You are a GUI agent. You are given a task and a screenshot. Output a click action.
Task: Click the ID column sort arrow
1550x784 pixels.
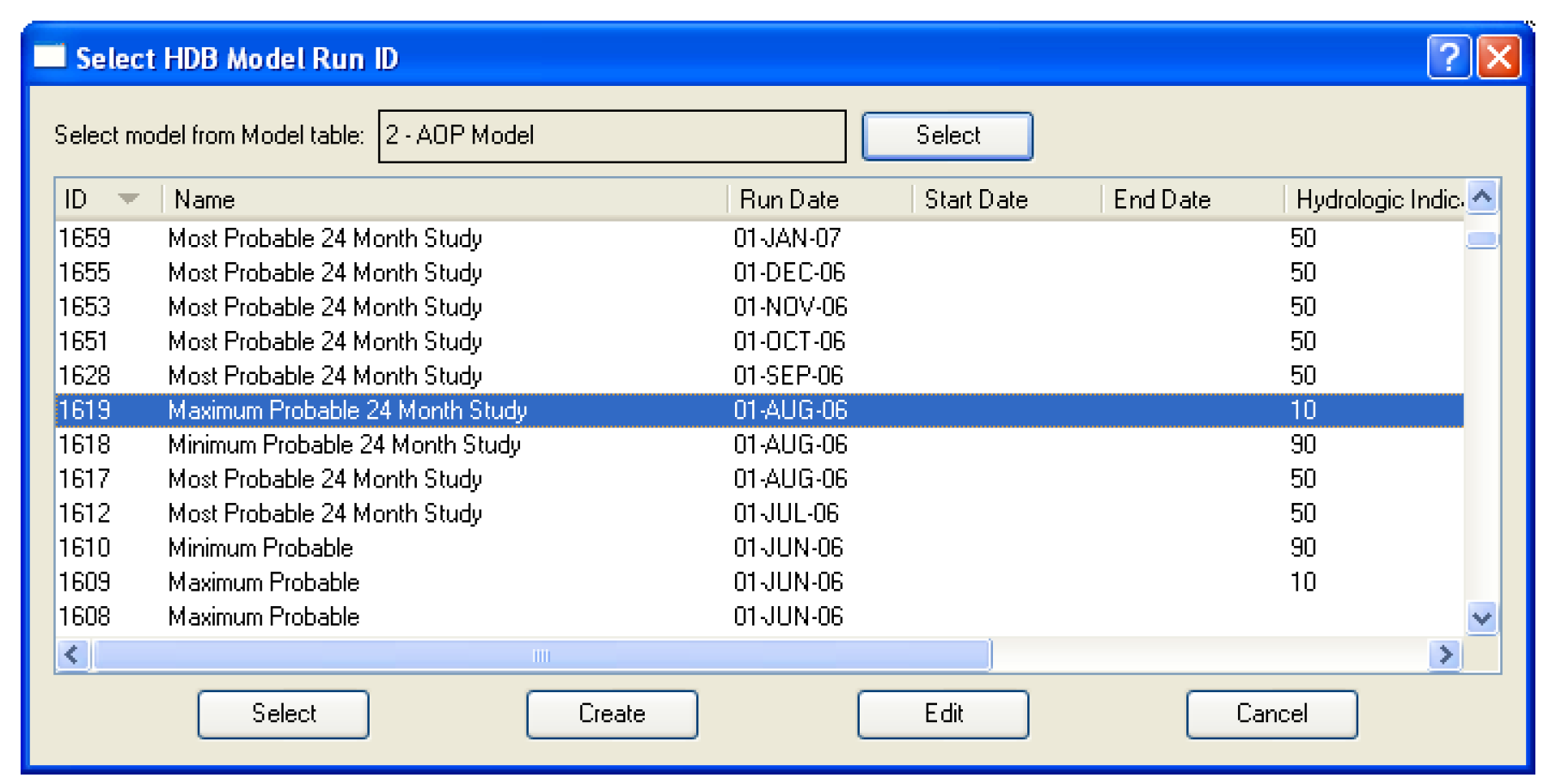pos(128,199)
